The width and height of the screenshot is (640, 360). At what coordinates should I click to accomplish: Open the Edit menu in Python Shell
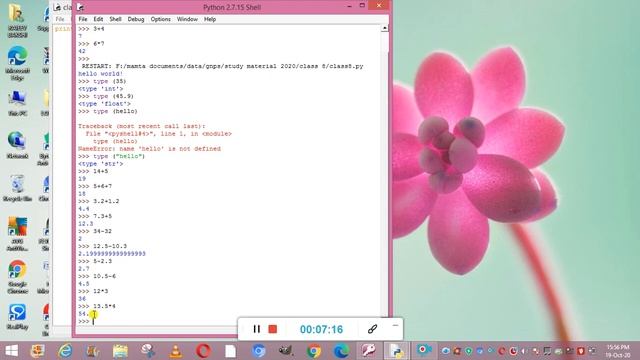click(98, 19)
